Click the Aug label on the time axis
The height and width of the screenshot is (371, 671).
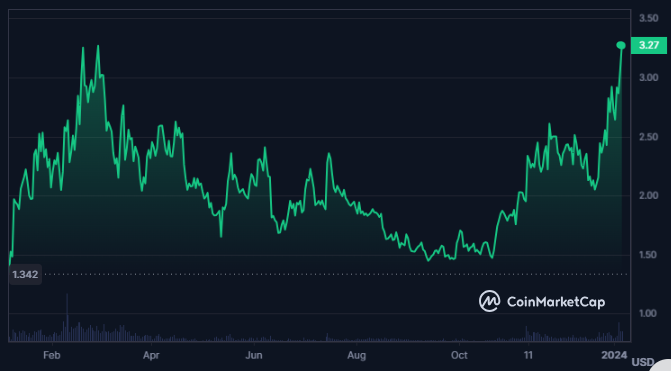click(x=356, y=356)
